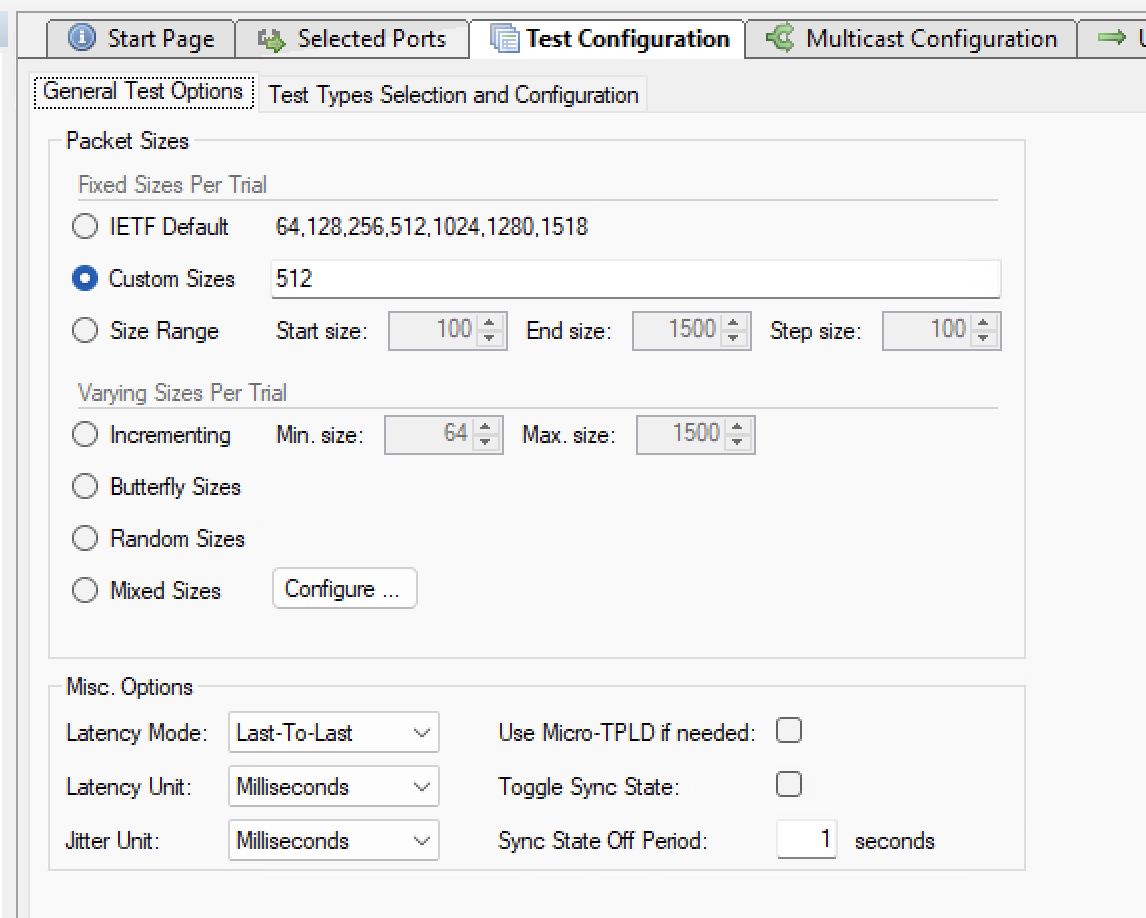Click the Custom Sizes text field
The image size is (1146, 918).
(x=635, y=279)
